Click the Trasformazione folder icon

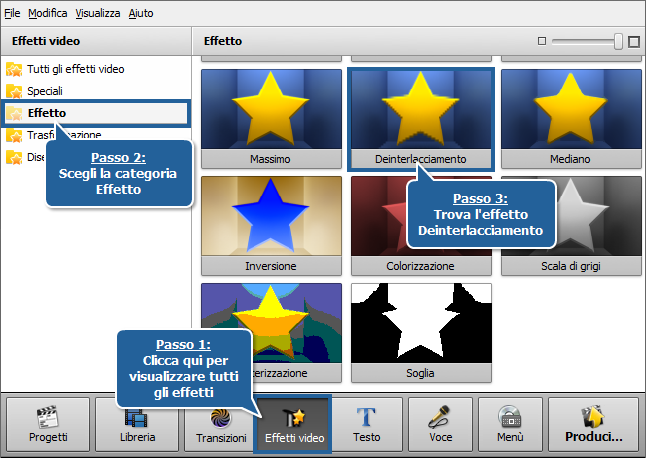tap(14, 135)
